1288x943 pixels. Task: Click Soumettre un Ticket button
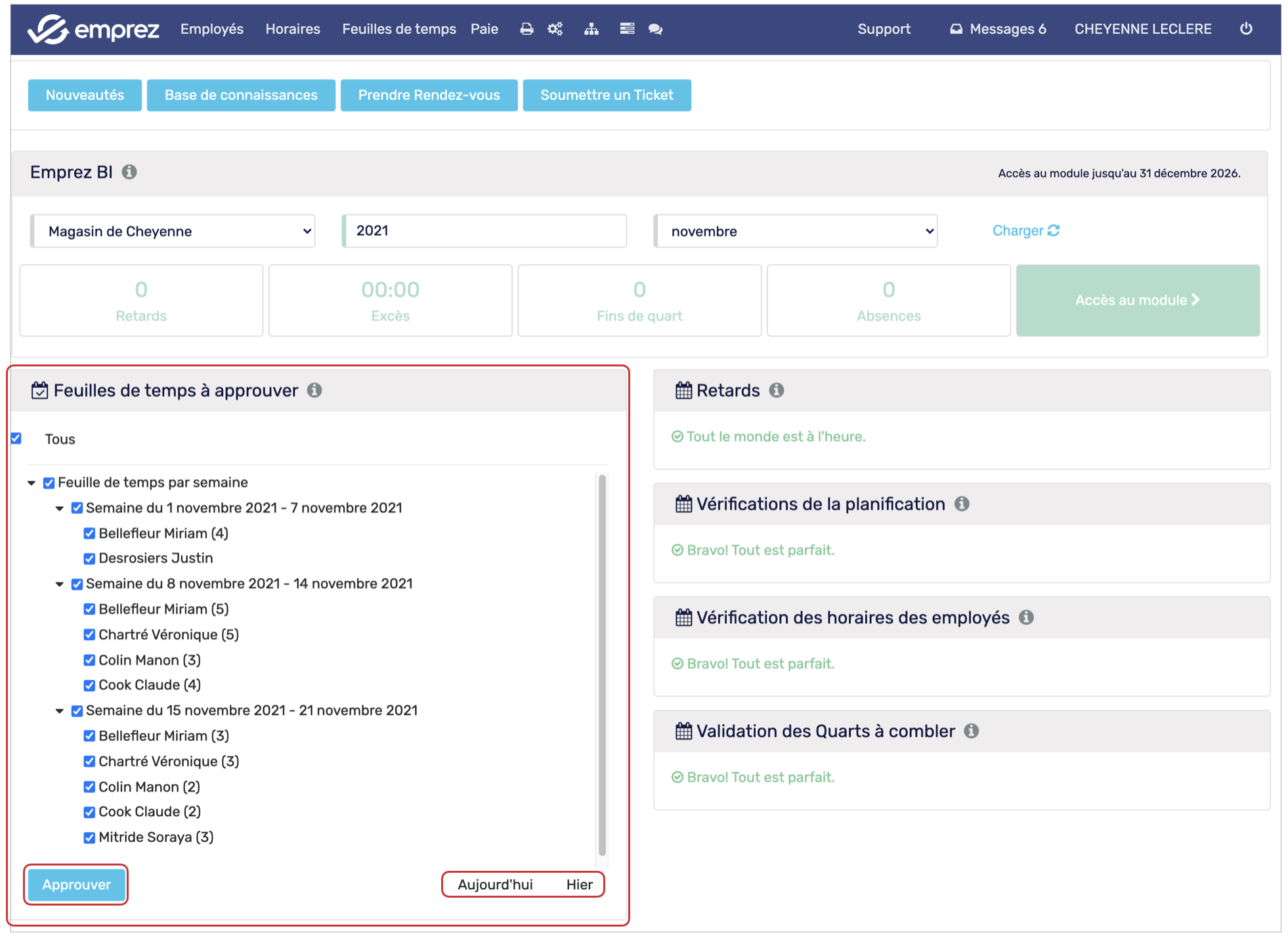click(x=606, y=95)
